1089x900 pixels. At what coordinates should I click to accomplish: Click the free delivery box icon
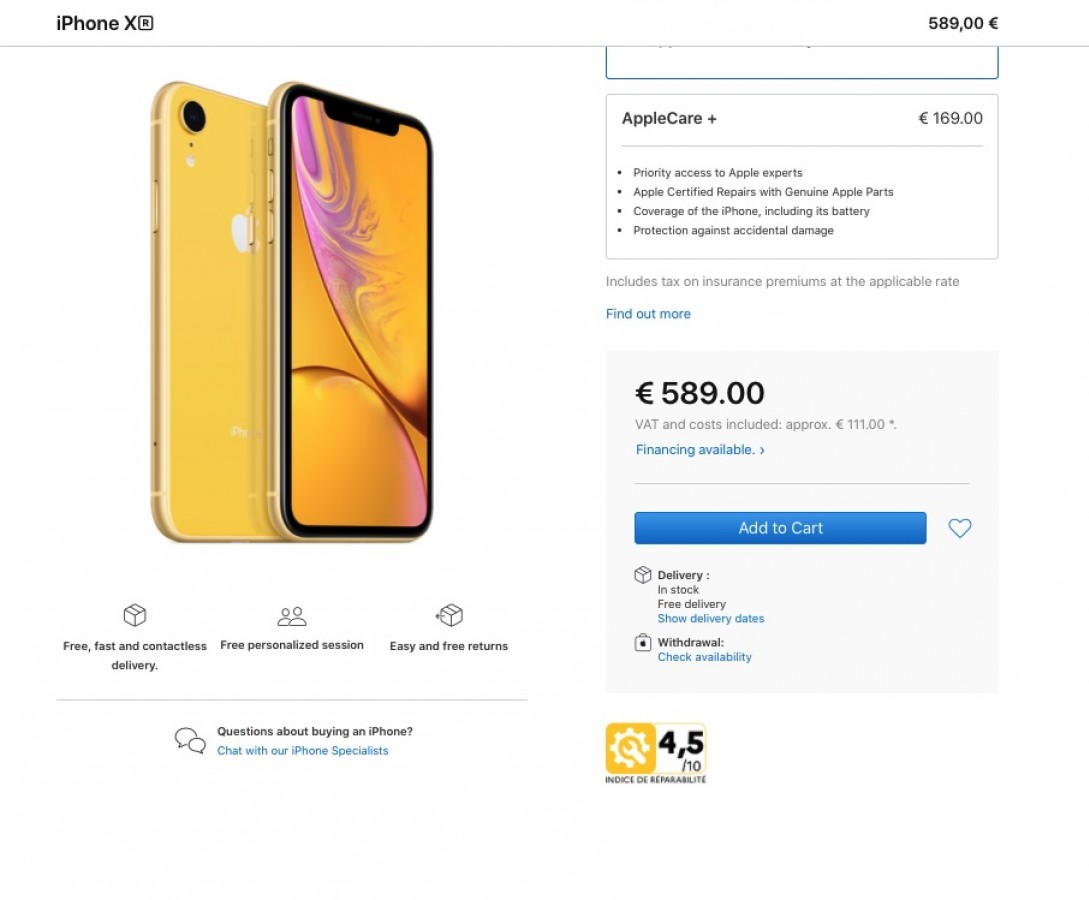pyautogui.click(x=135, y=615)
